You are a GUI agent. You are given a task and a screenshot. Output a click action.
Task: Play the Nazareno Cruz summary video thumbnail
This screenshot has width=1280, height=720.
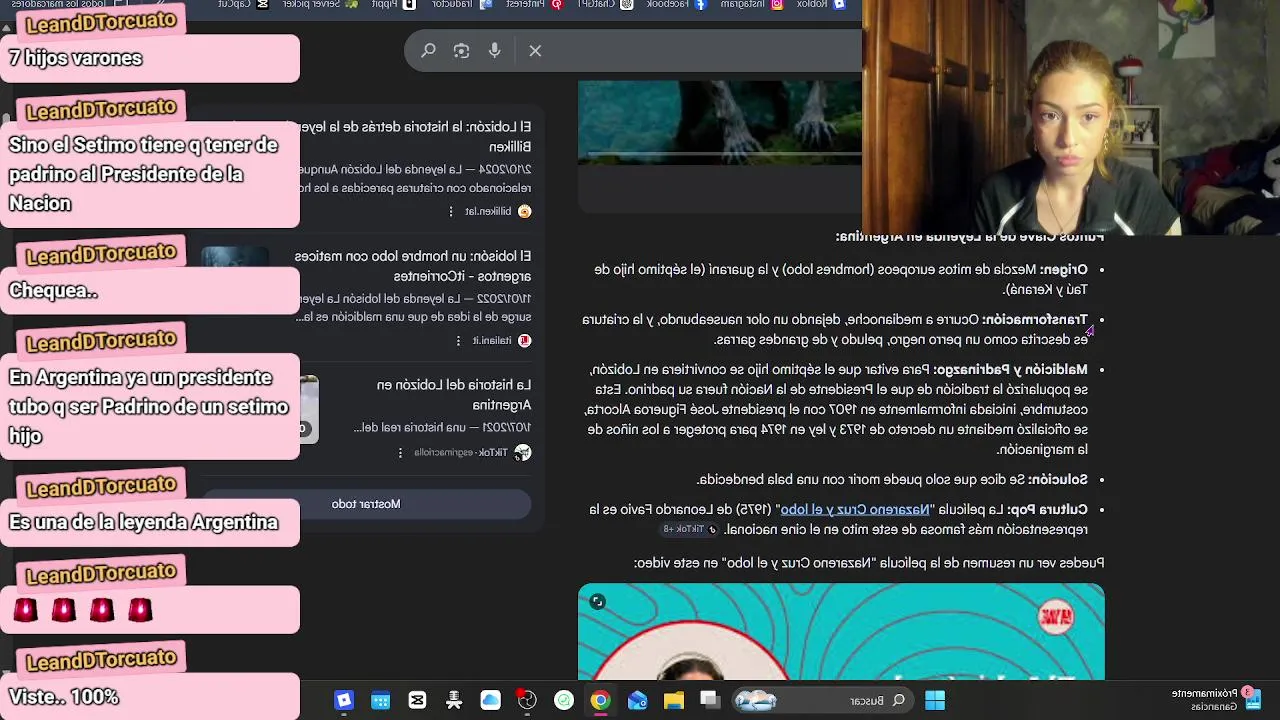[841, 632]
